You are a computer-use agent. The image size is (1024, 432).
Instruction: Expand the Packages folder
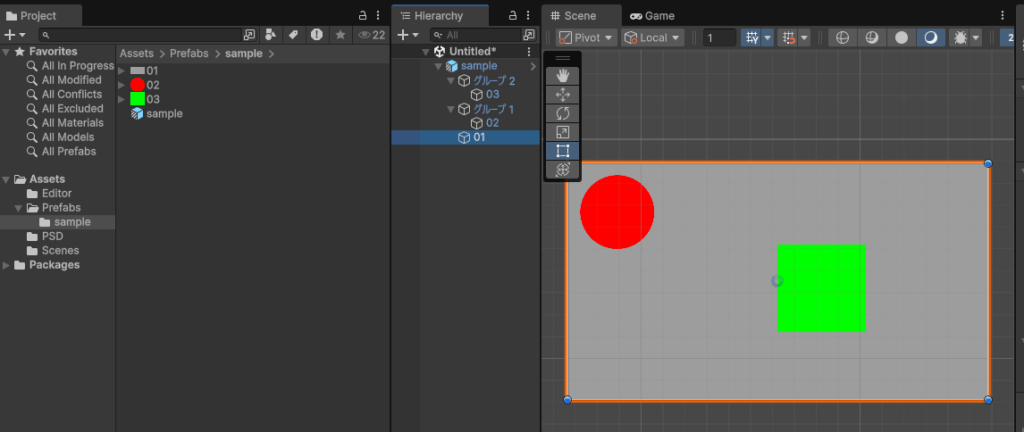7,265
